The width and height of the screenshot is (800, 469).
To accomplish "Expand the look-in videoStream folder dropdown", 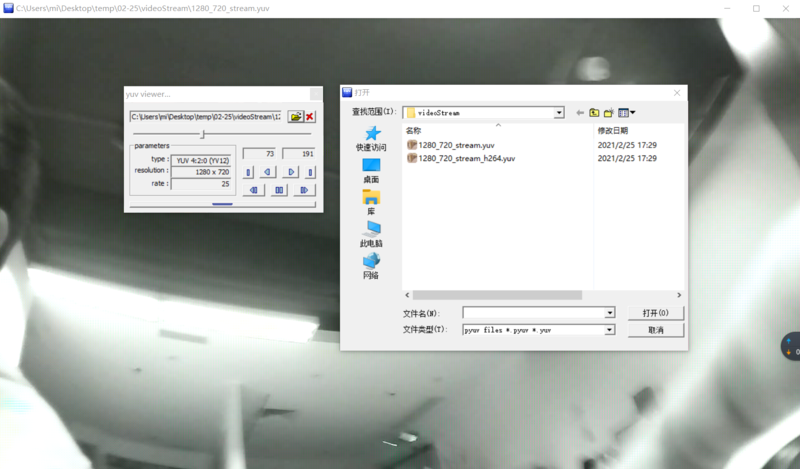I will coord(559,113).
